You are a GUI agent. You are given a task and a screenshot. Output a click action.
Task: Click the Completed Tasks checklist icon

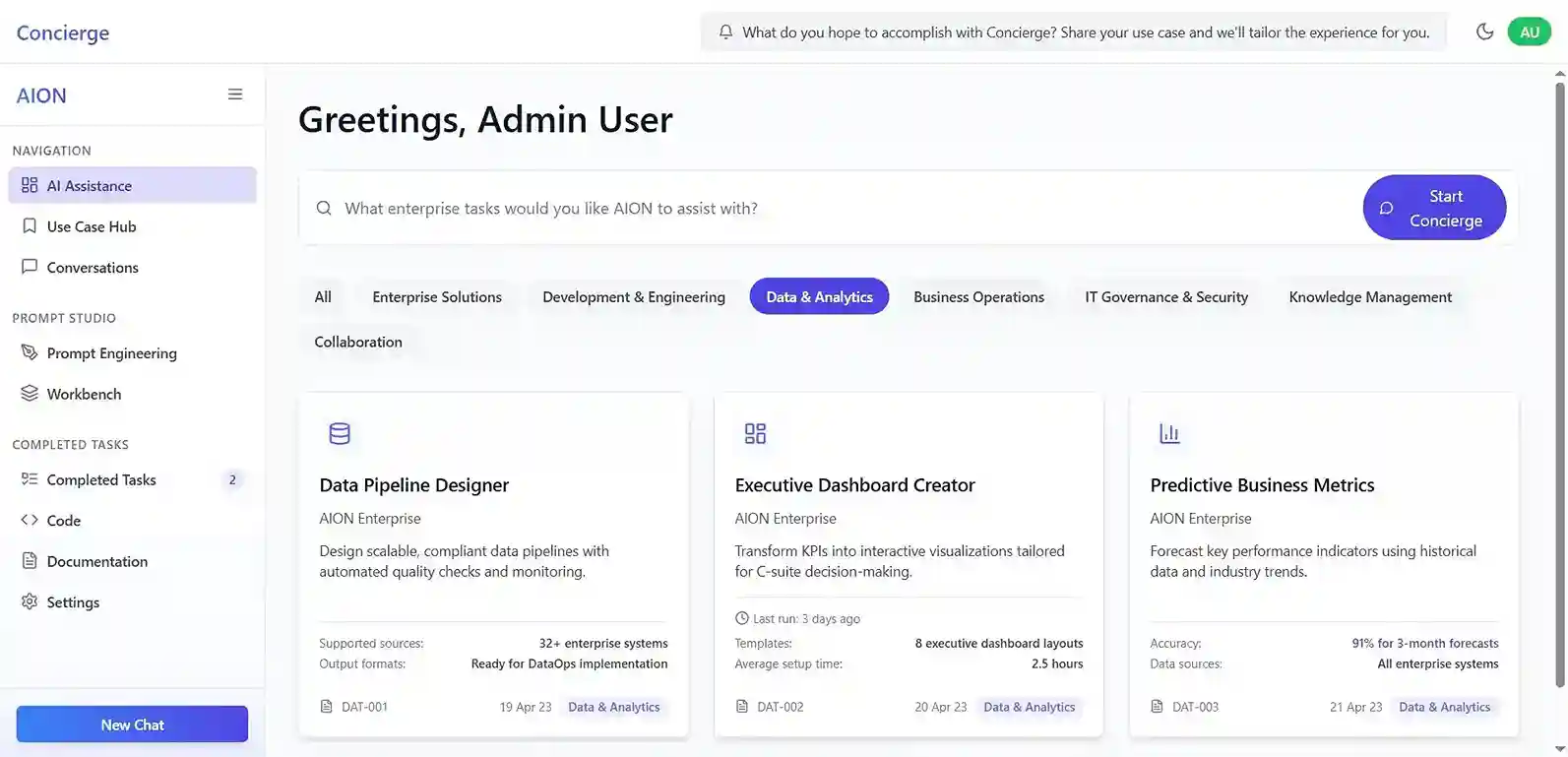pos(30,479)
